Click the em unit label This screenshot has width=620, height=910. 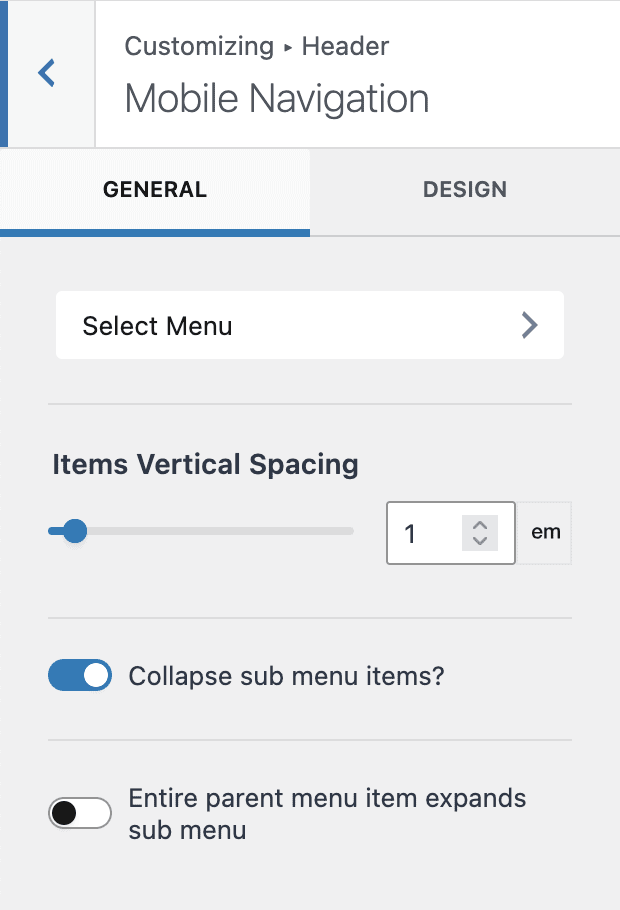[x=545, y=532]
